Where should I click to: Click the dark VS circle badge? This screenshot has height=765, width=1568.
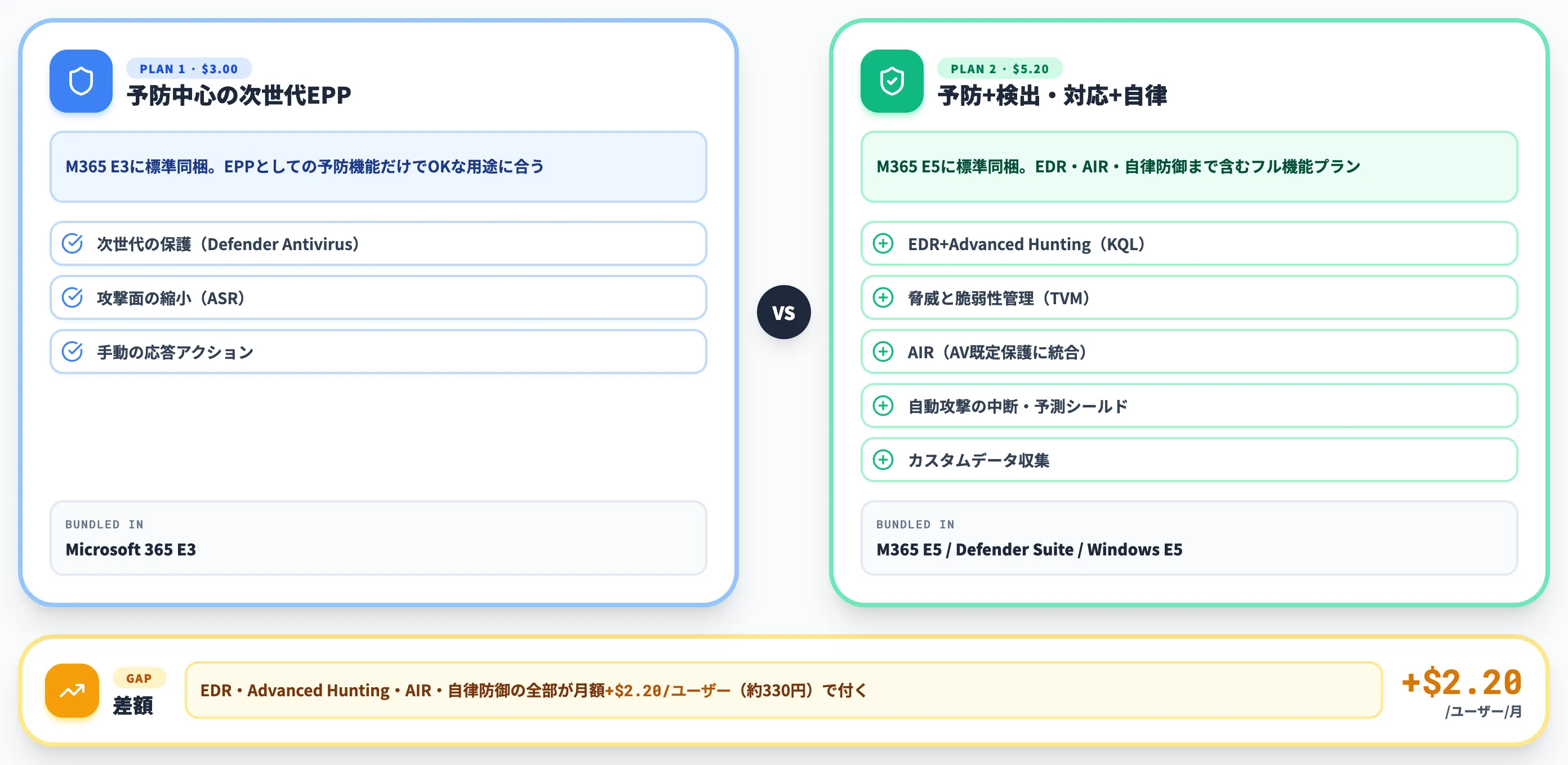click(x=783, y=312)
